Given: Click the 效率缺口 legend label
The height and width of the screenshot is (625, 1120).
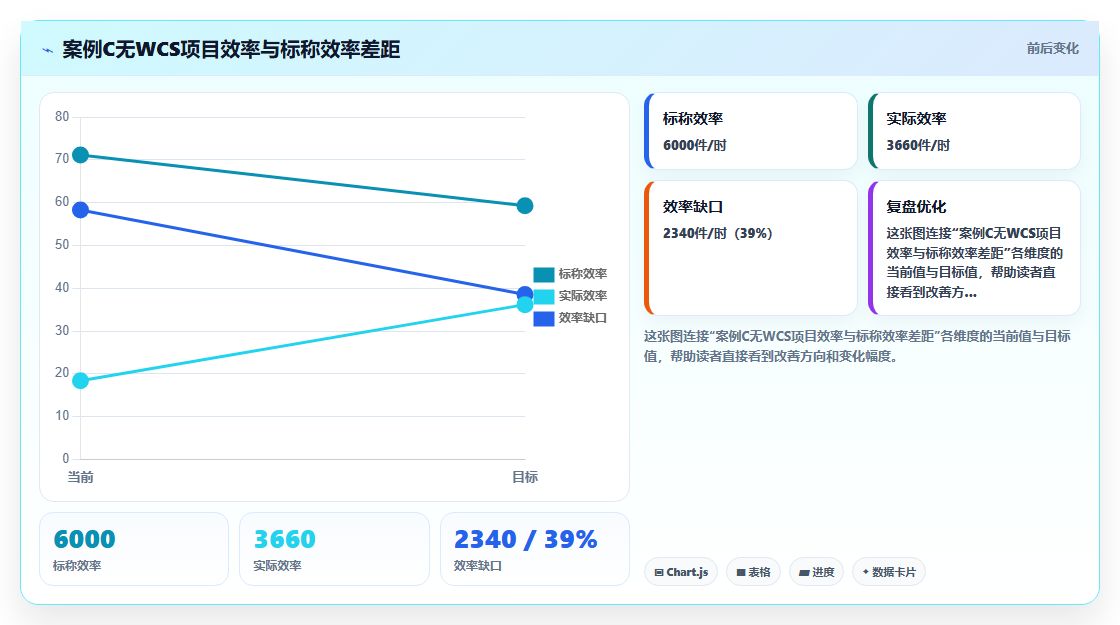Looking at the screenshot, I should pos(583,319).
